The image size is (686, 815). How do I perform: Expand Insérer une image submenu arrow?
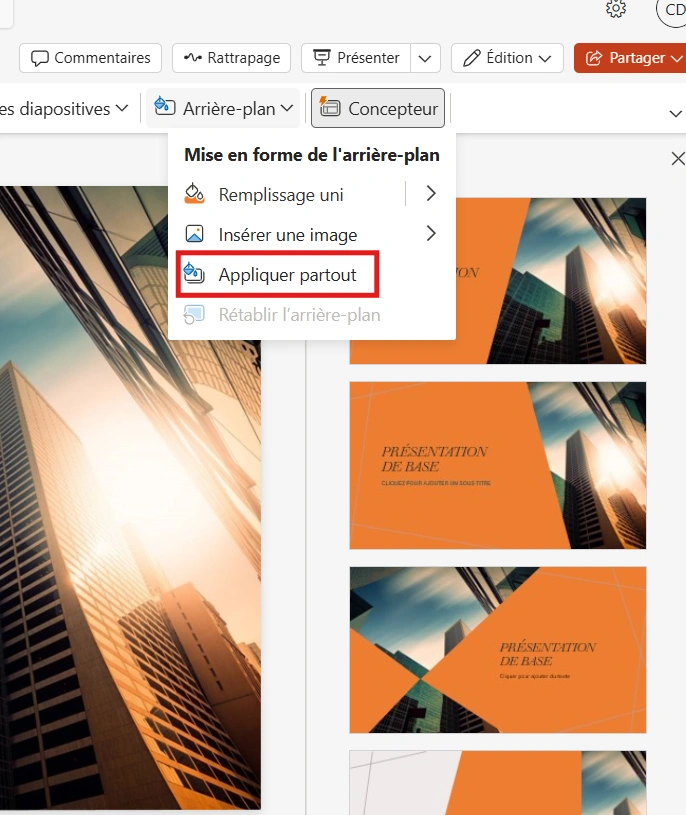coord(431,234)
